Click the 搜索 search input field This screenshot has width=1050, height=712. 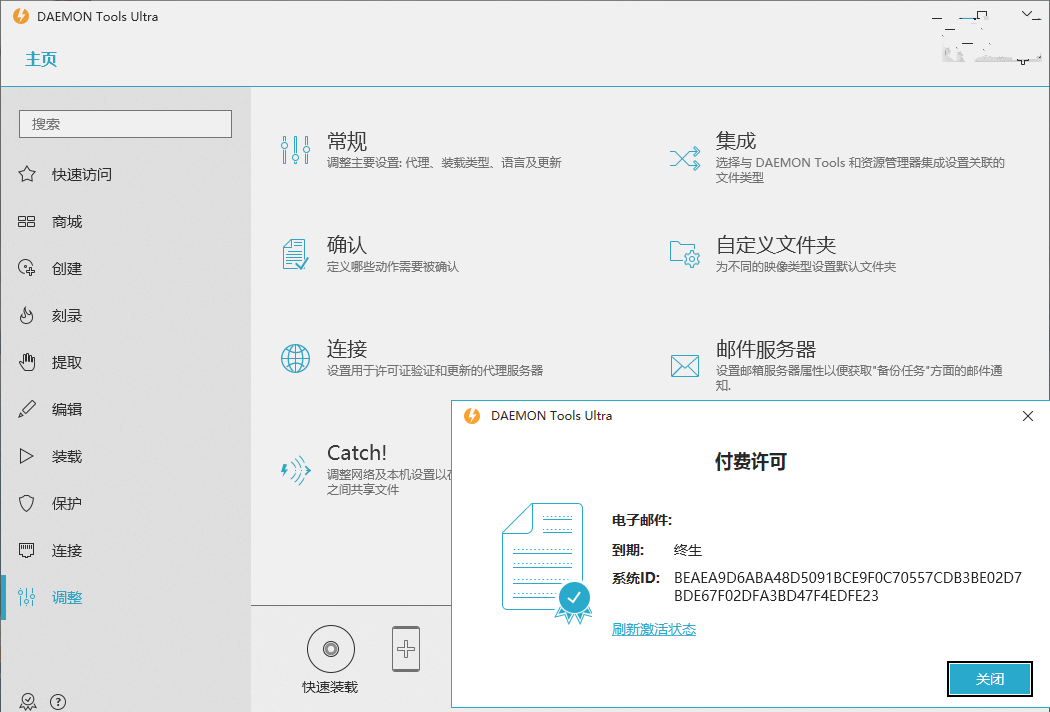click(x=125, y=124)
